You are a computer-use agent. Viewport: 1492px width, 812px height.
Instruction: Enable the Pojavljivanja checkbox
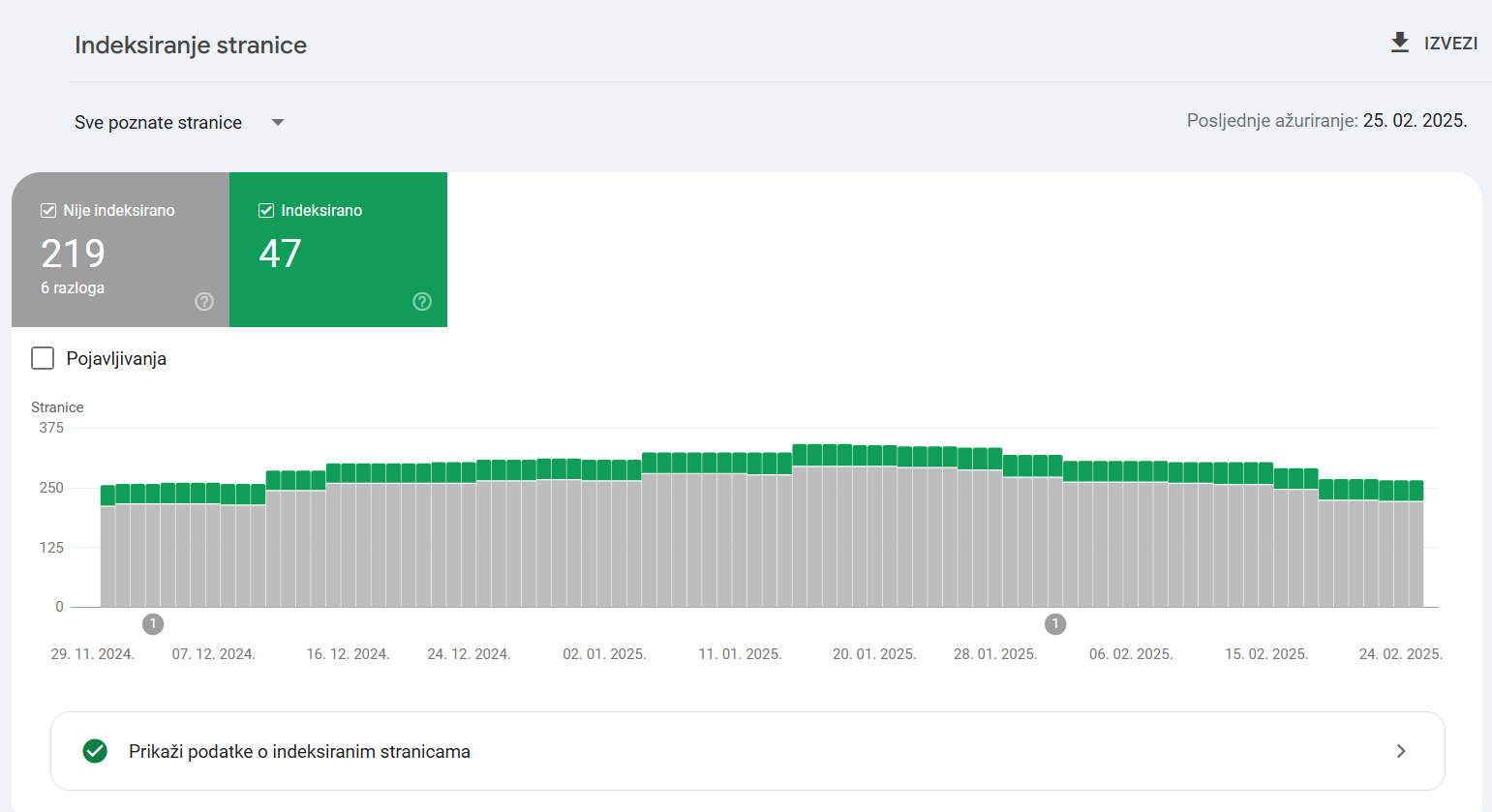[43, 358]
